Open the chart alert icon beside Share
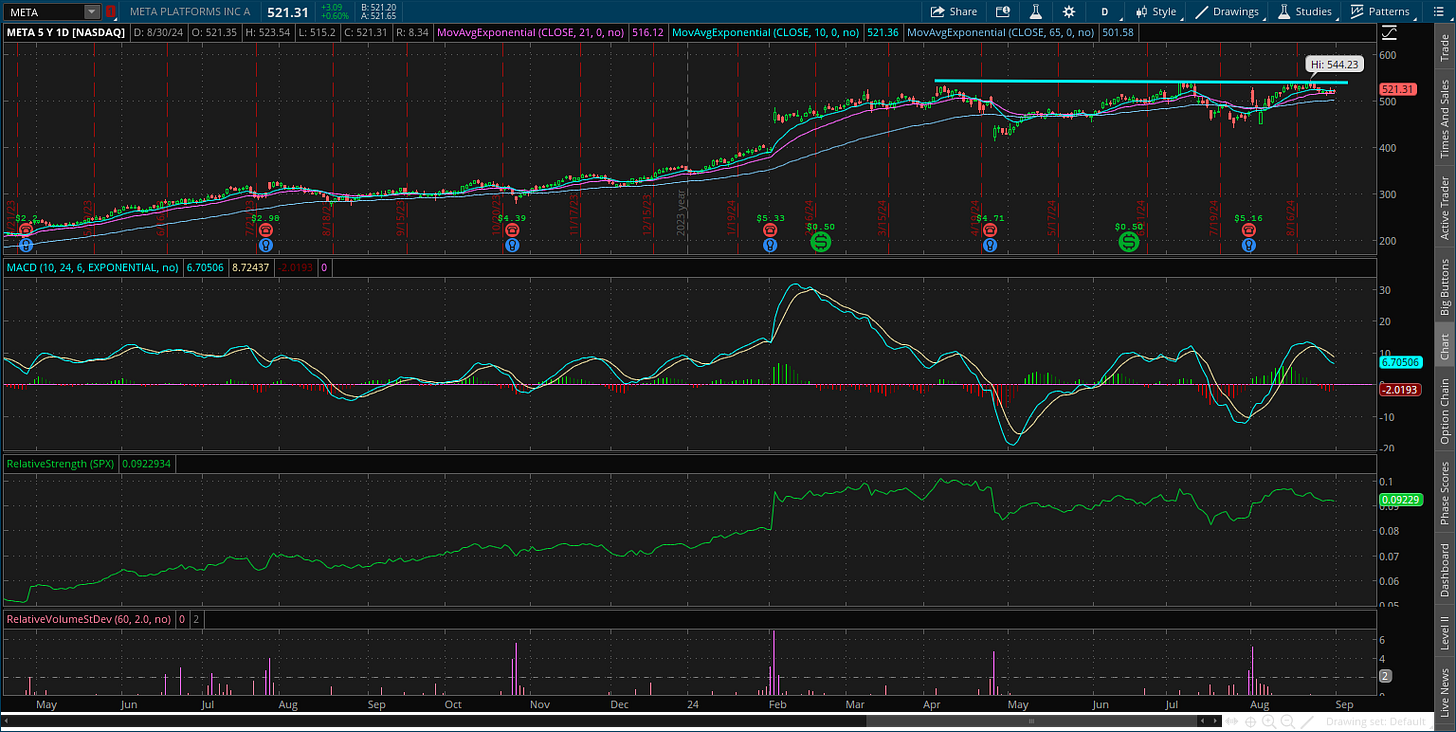Screen dimensions: 1456x732 click(1003, 12)
